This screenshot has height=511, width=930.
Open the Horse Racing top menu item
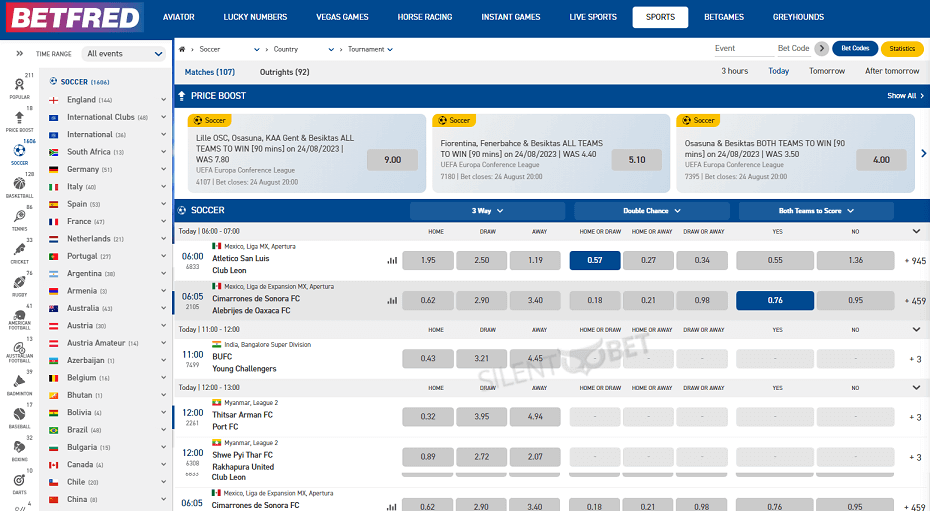(x=425, y=17)
